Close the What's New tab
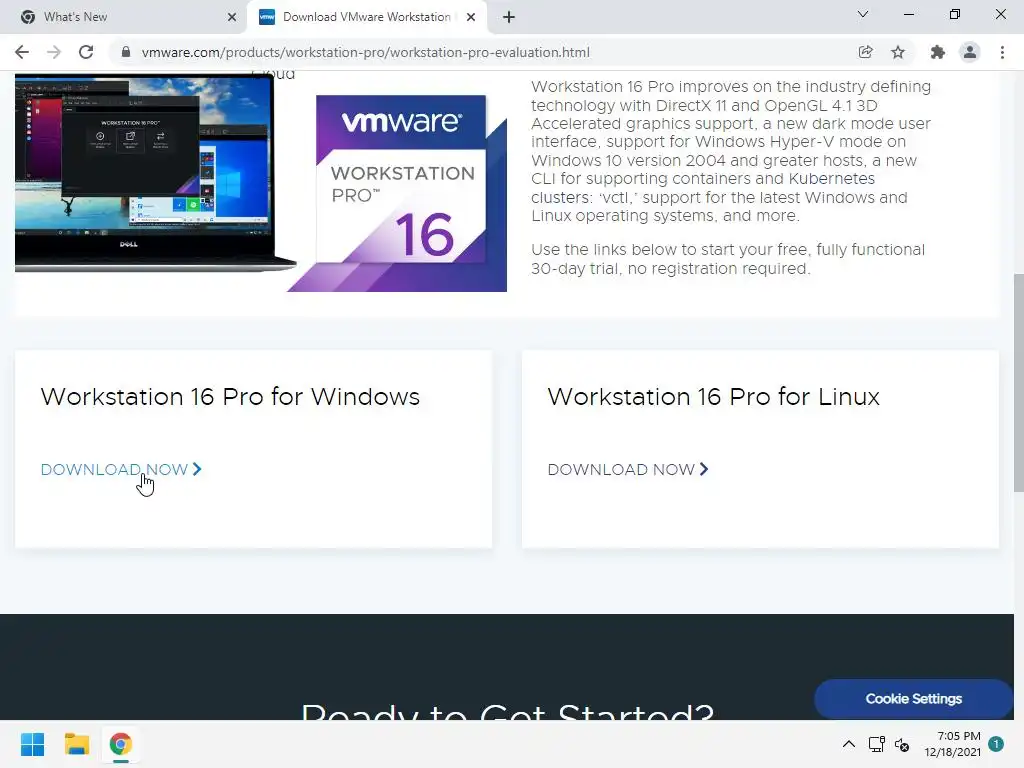Image resolution: width=1024 pixels, height=768 pixels. click(232, 17)
